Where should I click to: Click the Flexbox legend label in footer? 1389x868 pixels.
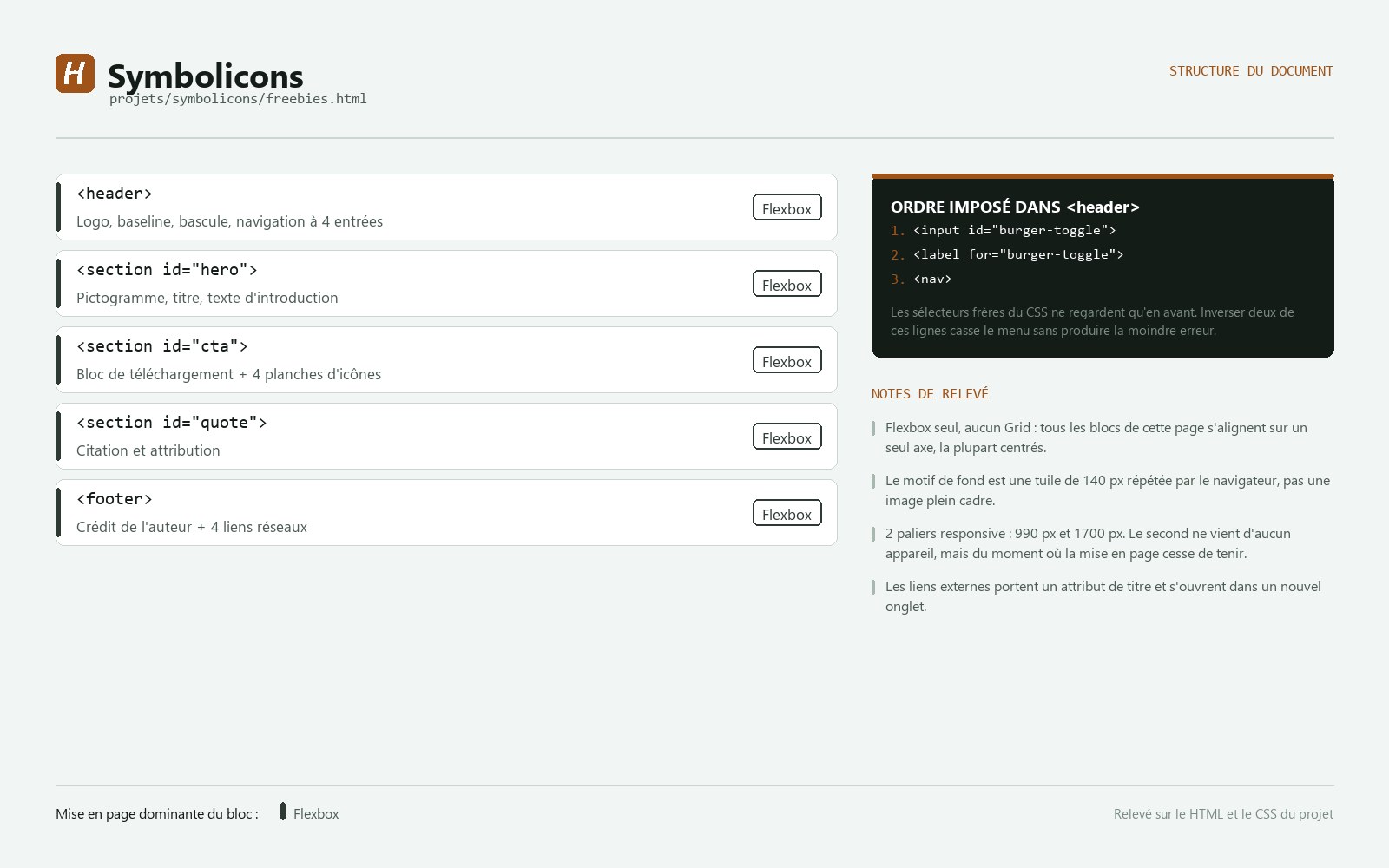(316, 814)
